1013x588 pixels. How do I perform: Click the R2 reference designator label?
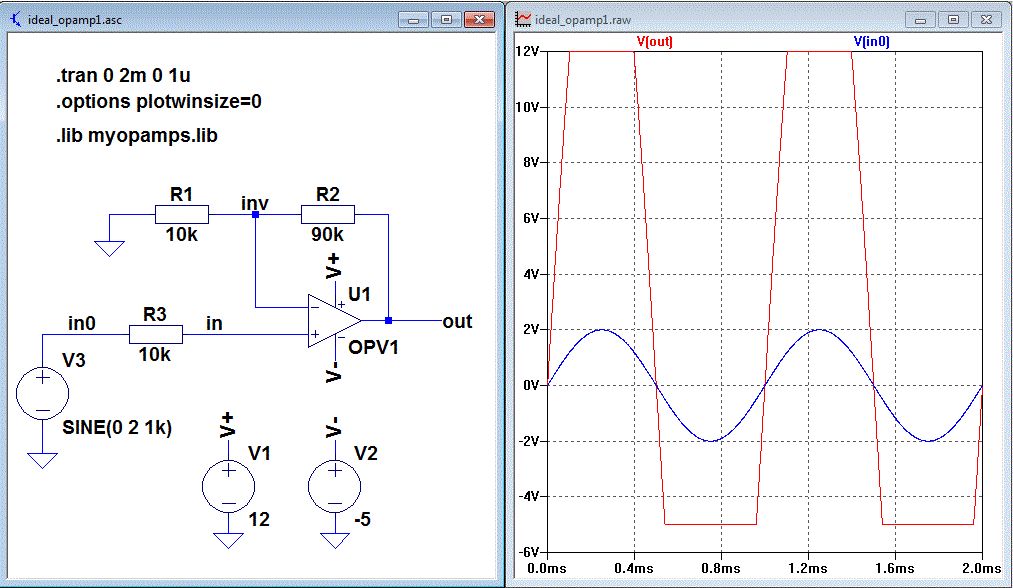(x=328, y=194)
